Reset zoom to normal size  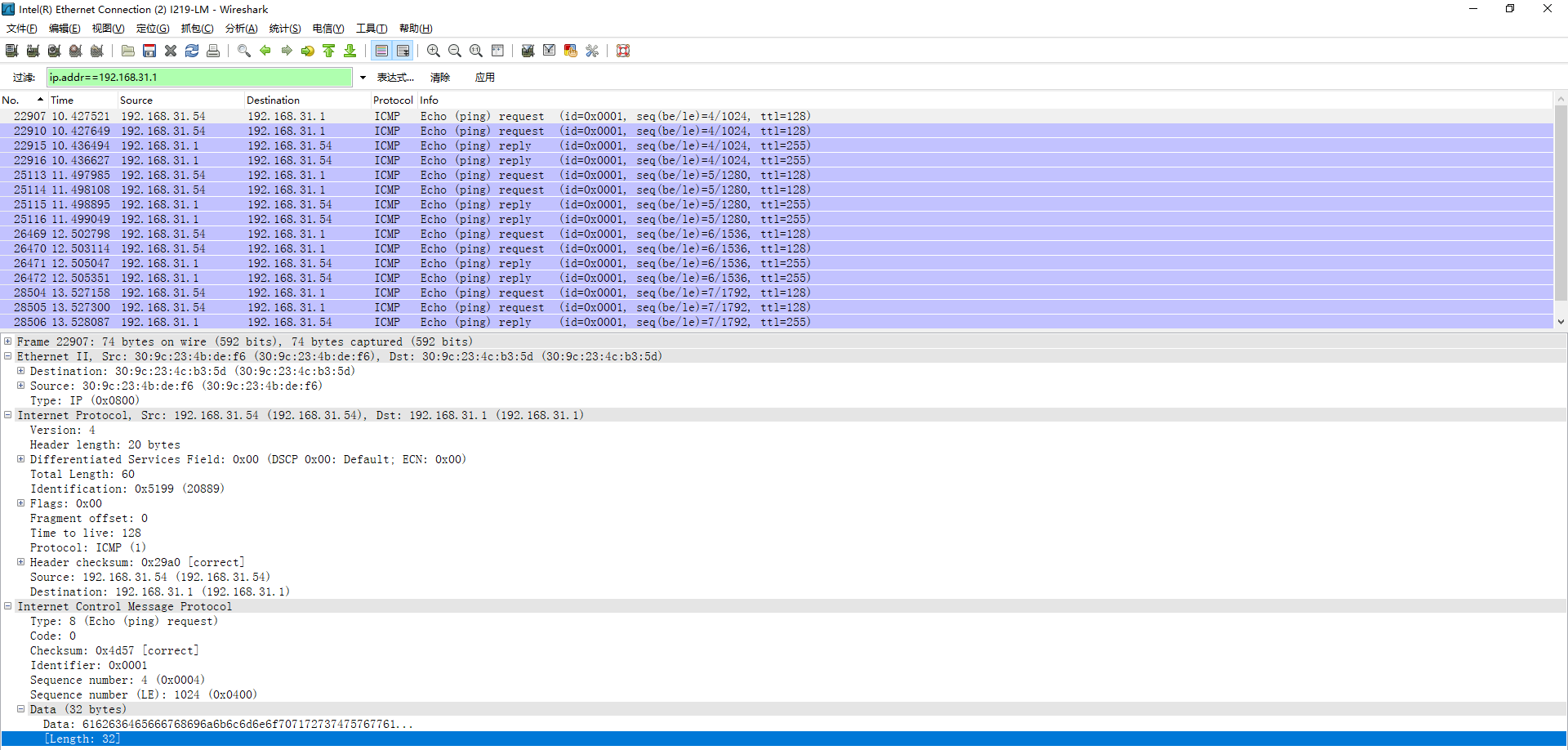476,51
